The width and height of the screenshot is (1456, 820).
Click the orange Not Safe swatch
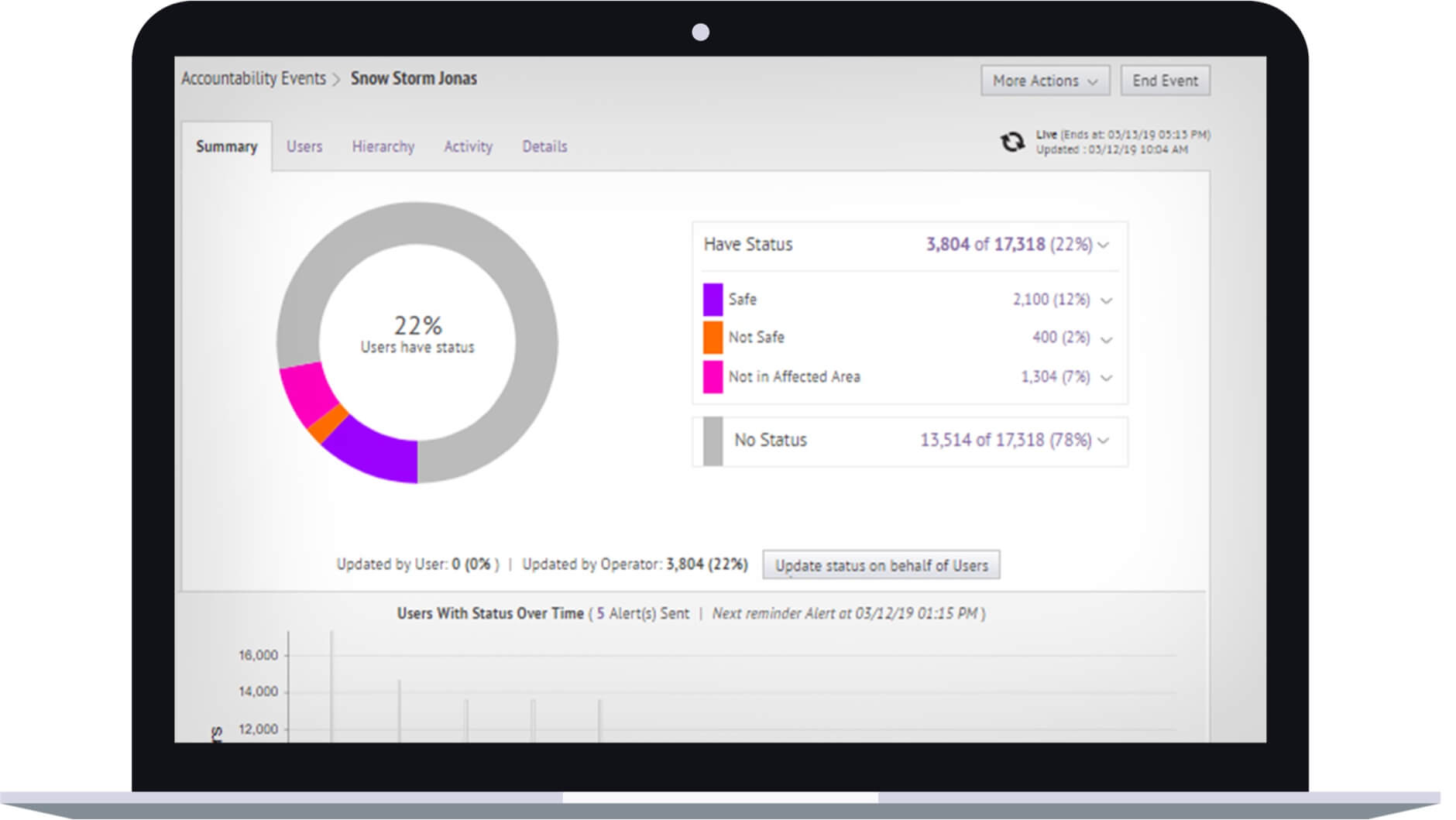[713, 338]
